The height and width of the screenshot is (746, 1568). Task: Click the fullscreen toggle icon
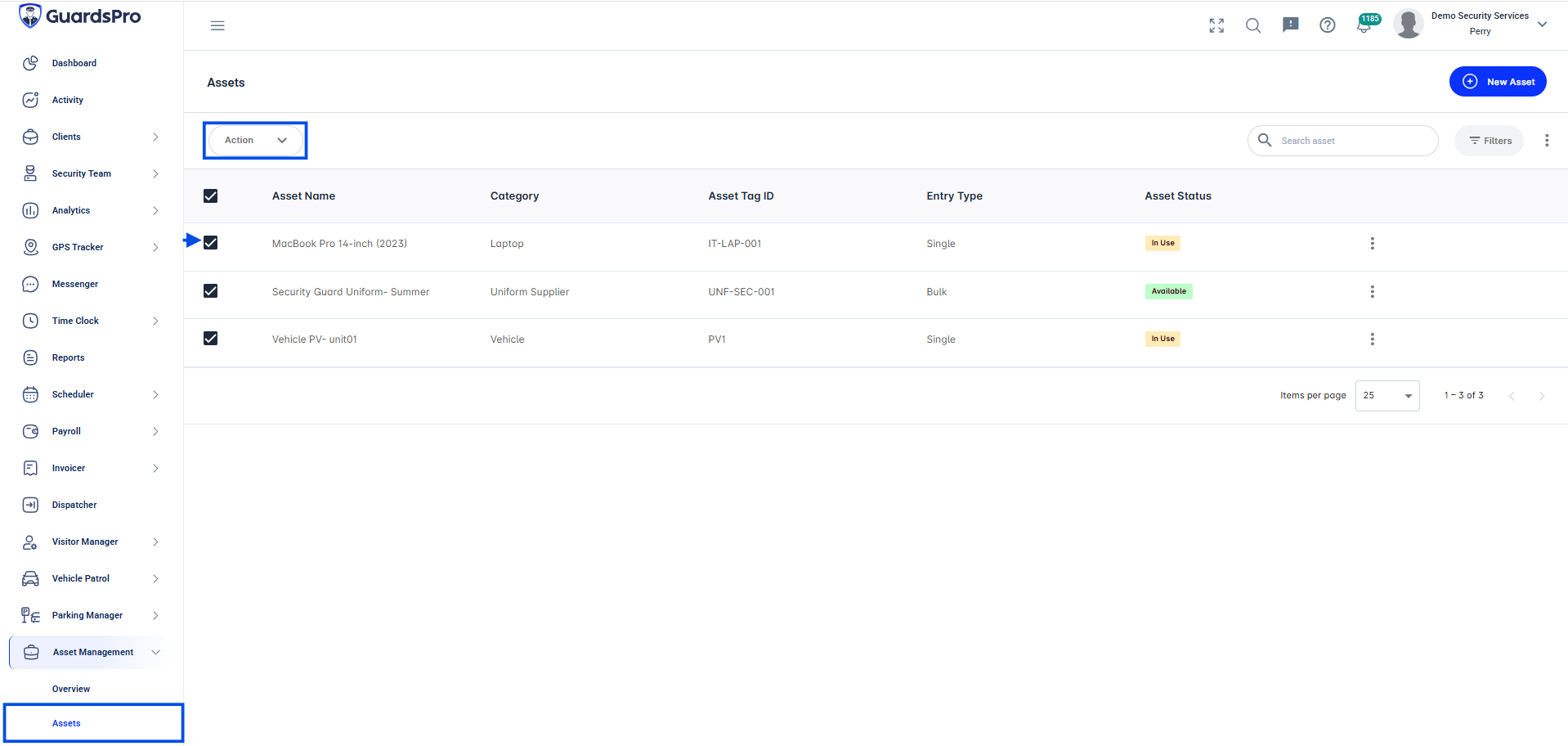point(1216,25)
